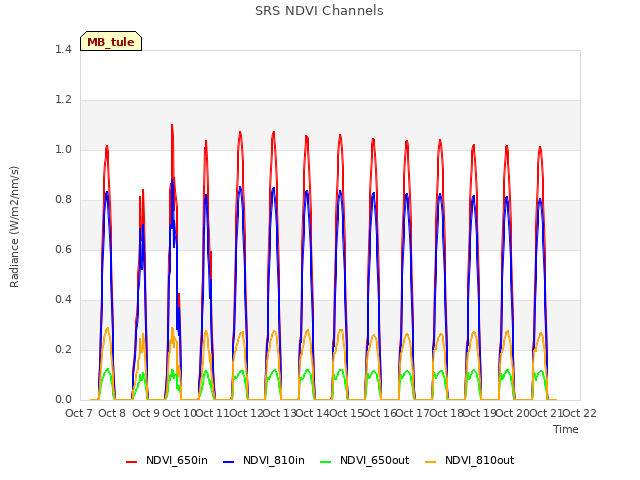Click the MB_tule annotation label
Screen dimensions: 640x480
(x=111, y=41)
